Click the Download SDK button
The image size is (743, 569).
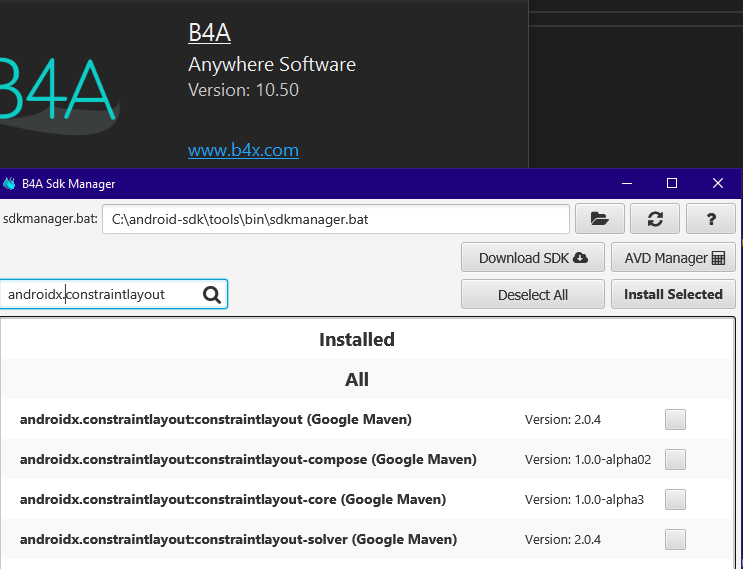(533, 257)
